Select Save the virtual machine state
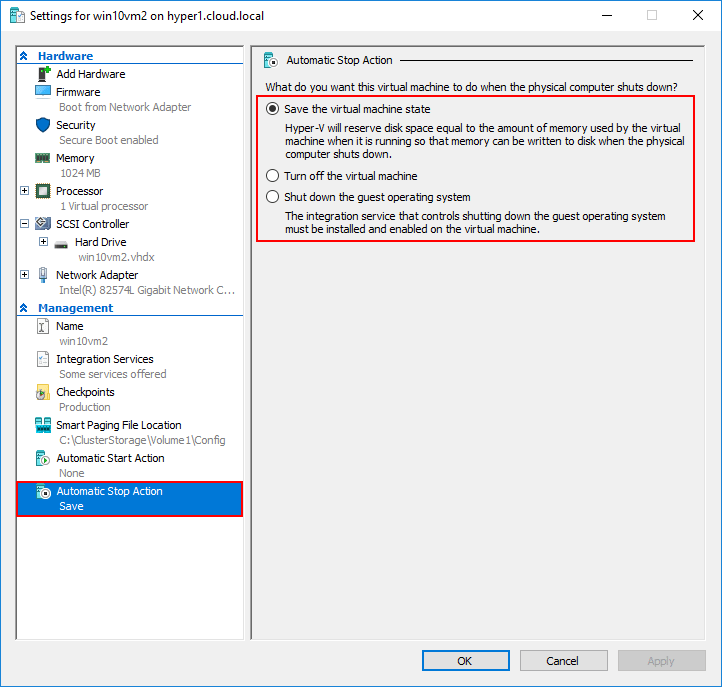 [x=273, y=109]
